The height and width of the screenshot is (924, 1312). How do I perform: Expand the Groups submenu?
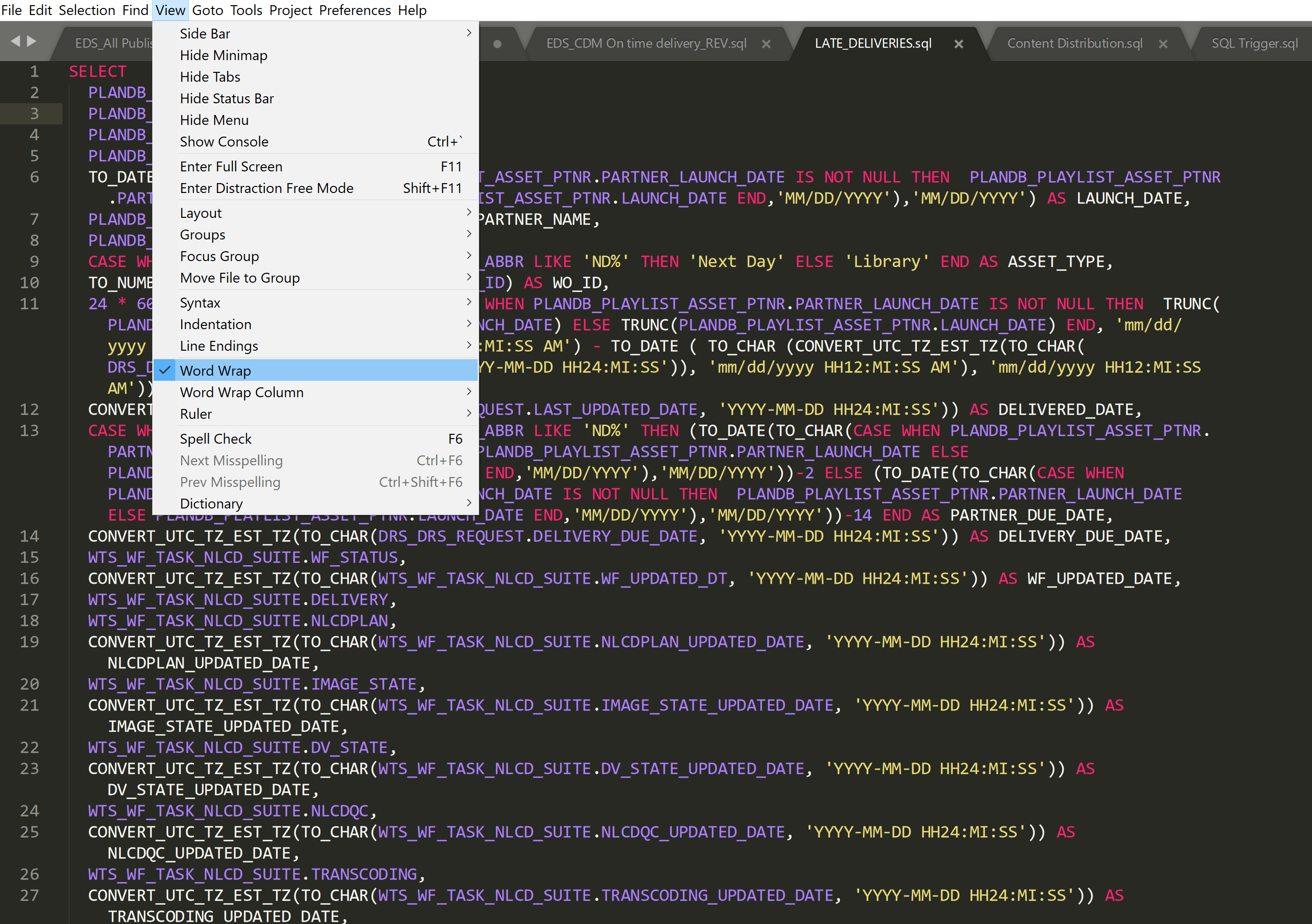[x=202, y=234]
